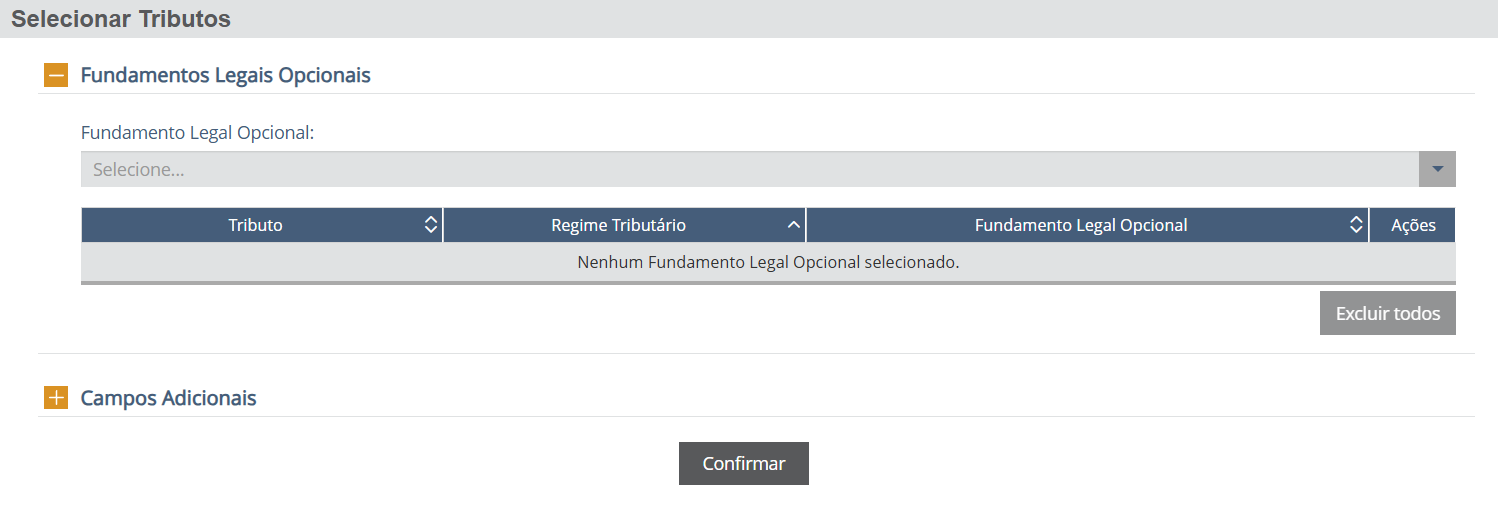Click the Fundamento Legal Opcional sort arrows icon

coord(1356,225)
